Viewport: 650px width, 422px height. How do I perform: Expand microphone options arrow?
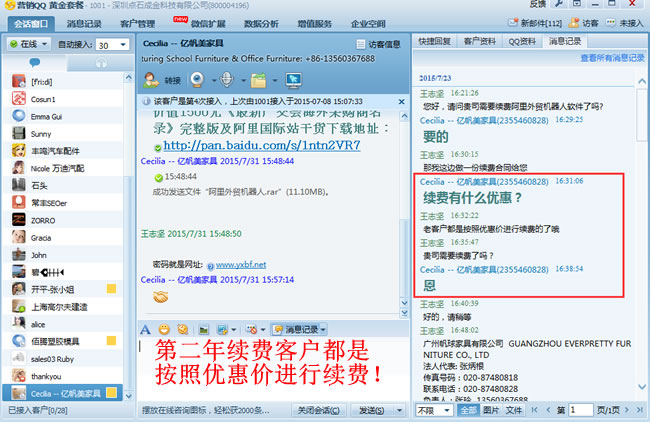coord(243,80)
